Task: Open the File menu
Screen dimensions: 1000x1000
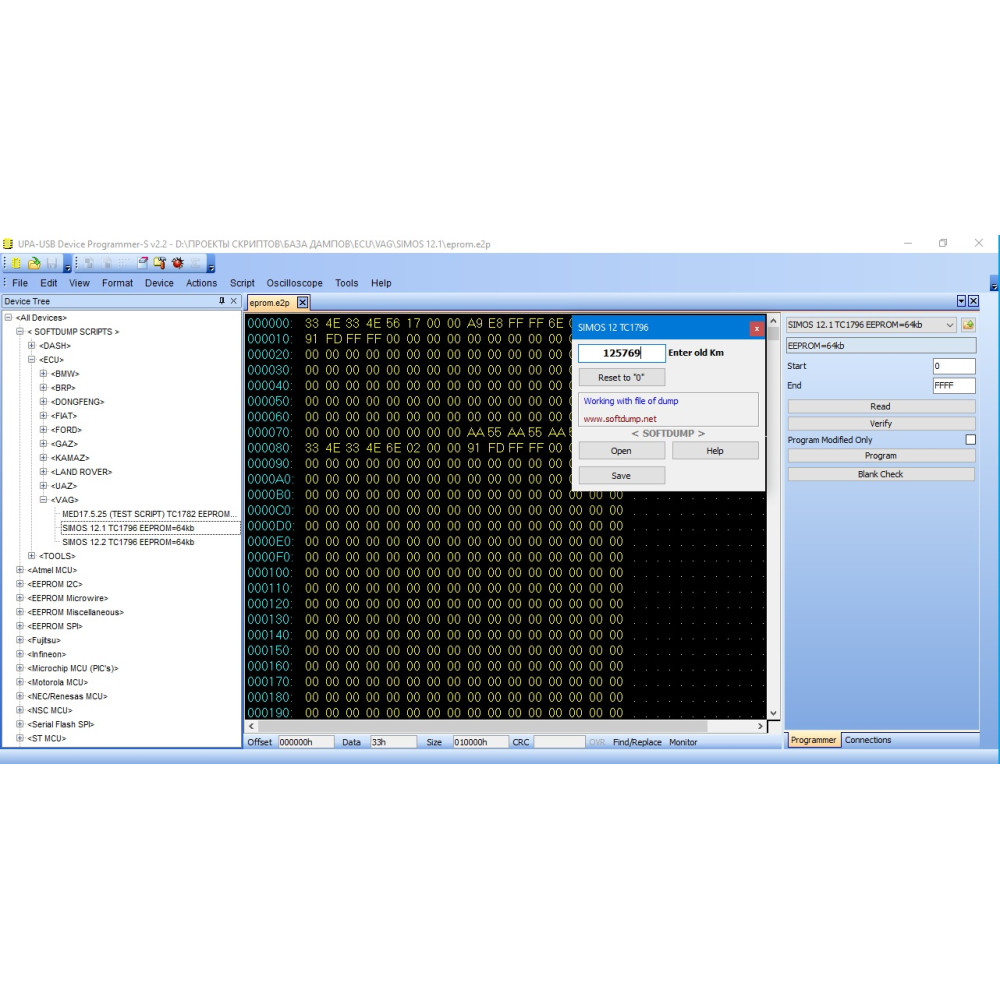Action: (20, 283)
